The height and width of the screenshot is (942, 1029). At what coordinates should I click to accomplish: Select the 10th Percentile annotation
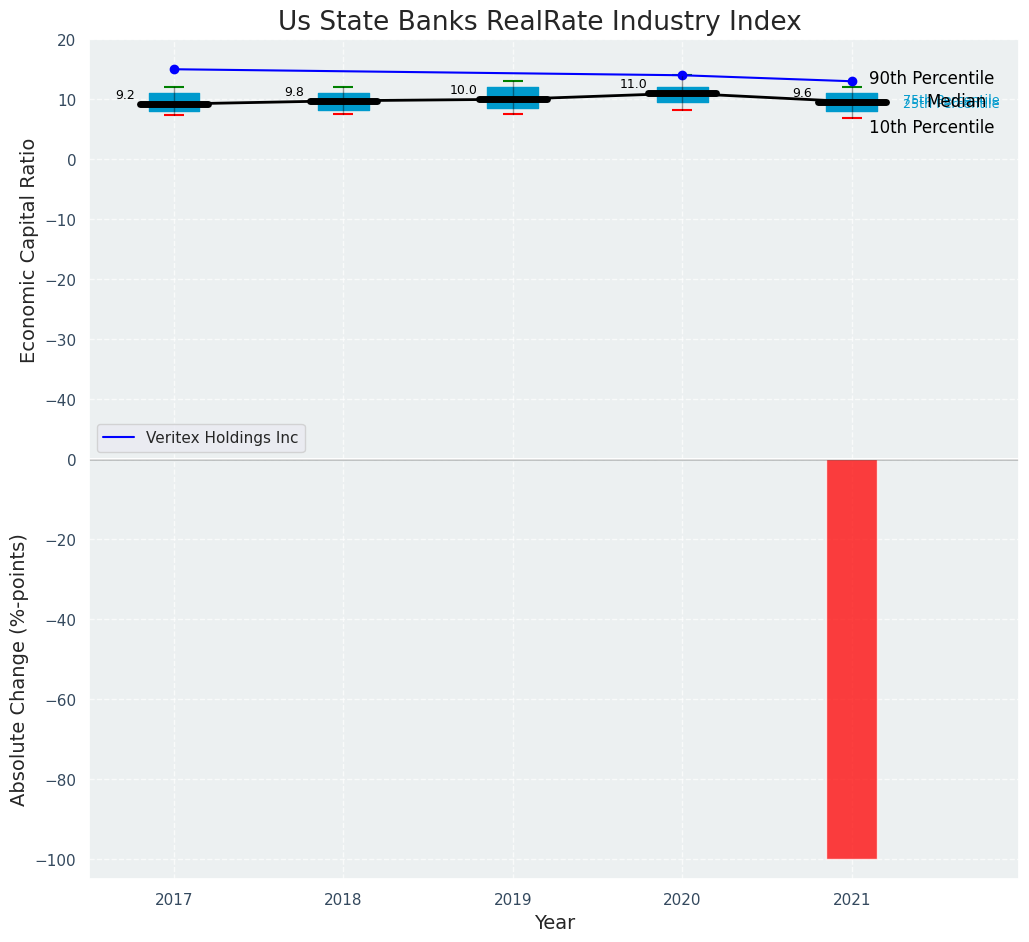point(931,127)
